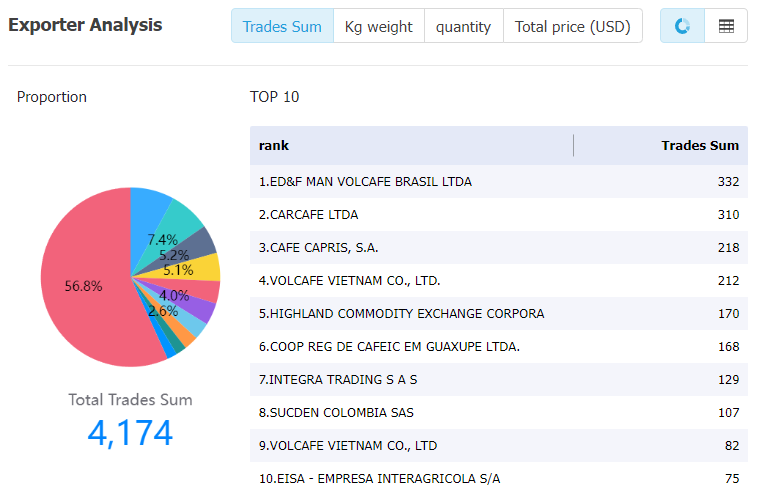Select row 3.CAFE CAPRIS, S.A.
The image size is (757, 493).
(x=499, y=248)
